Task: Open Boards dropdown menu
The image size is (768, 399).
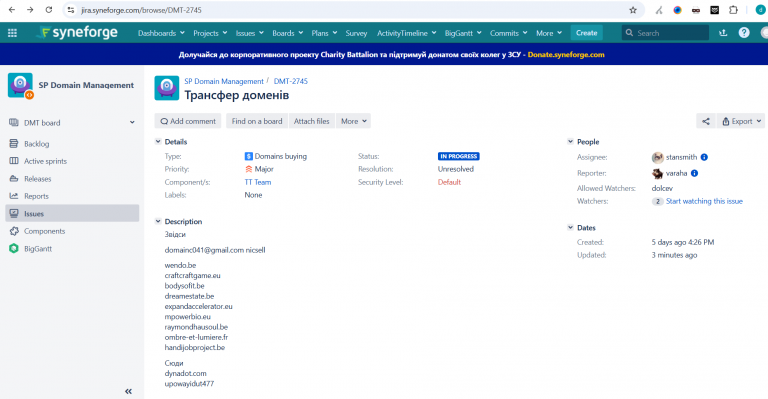Action: [288, 33]
